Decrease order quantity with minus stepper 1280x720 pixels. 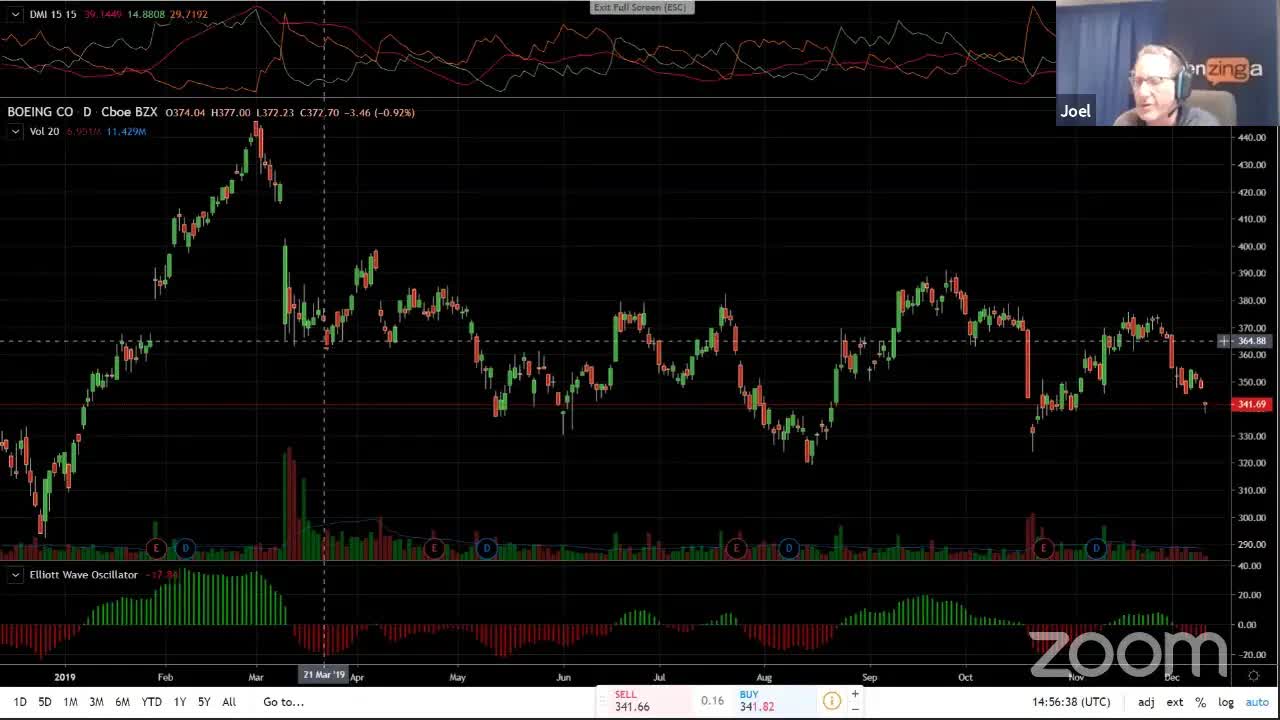[x=855, y=708]
